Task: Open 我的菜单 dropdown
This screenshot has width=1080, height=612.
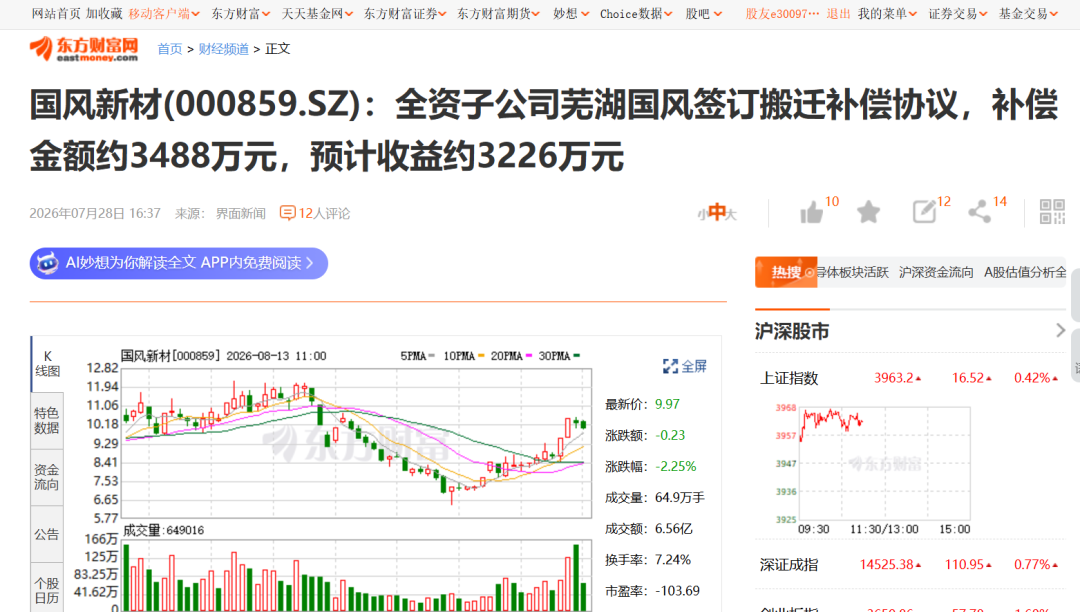Action: [887, 14]
